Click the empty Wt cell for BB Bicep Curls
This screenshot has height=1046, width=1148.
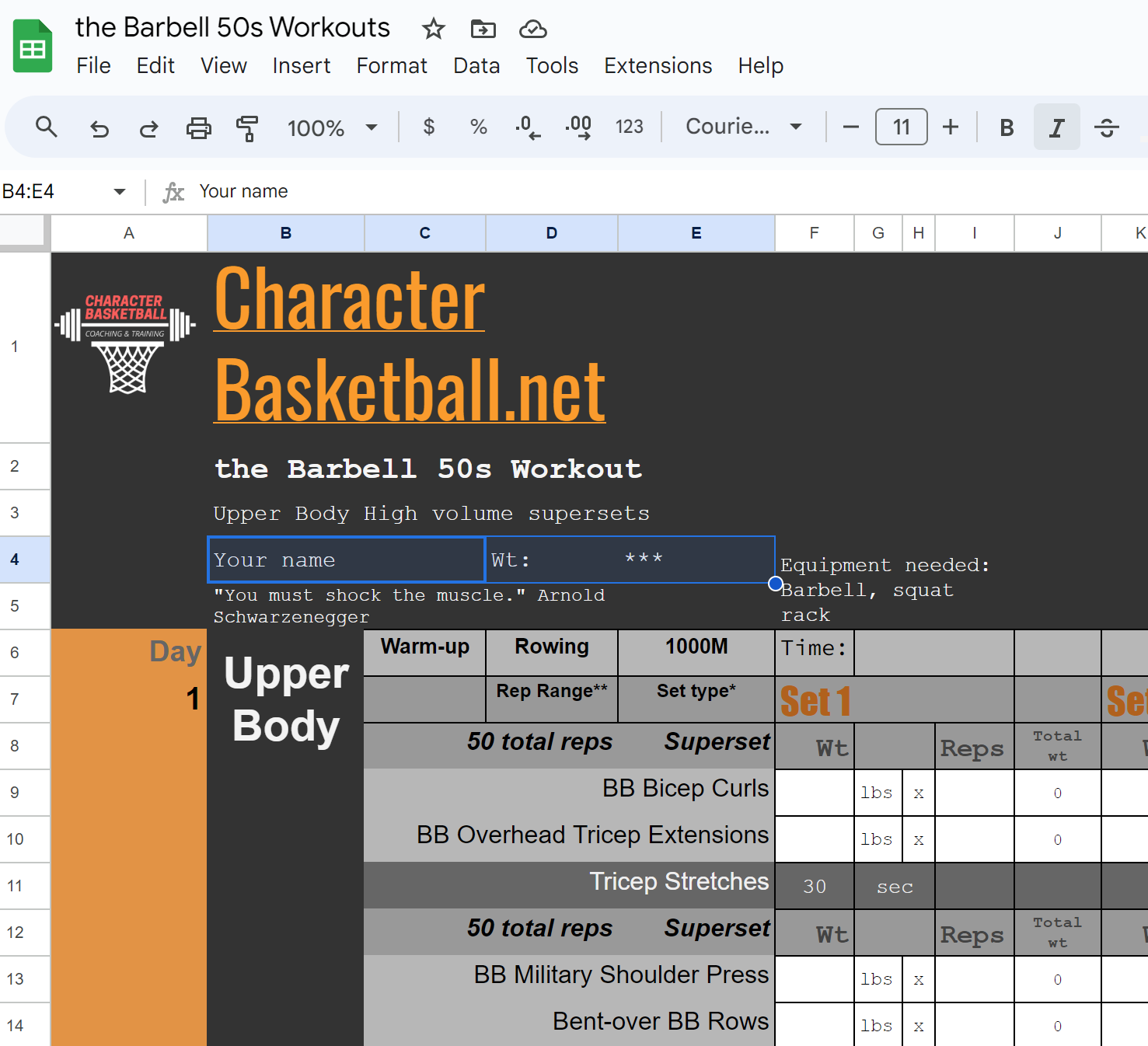point(815,793)
